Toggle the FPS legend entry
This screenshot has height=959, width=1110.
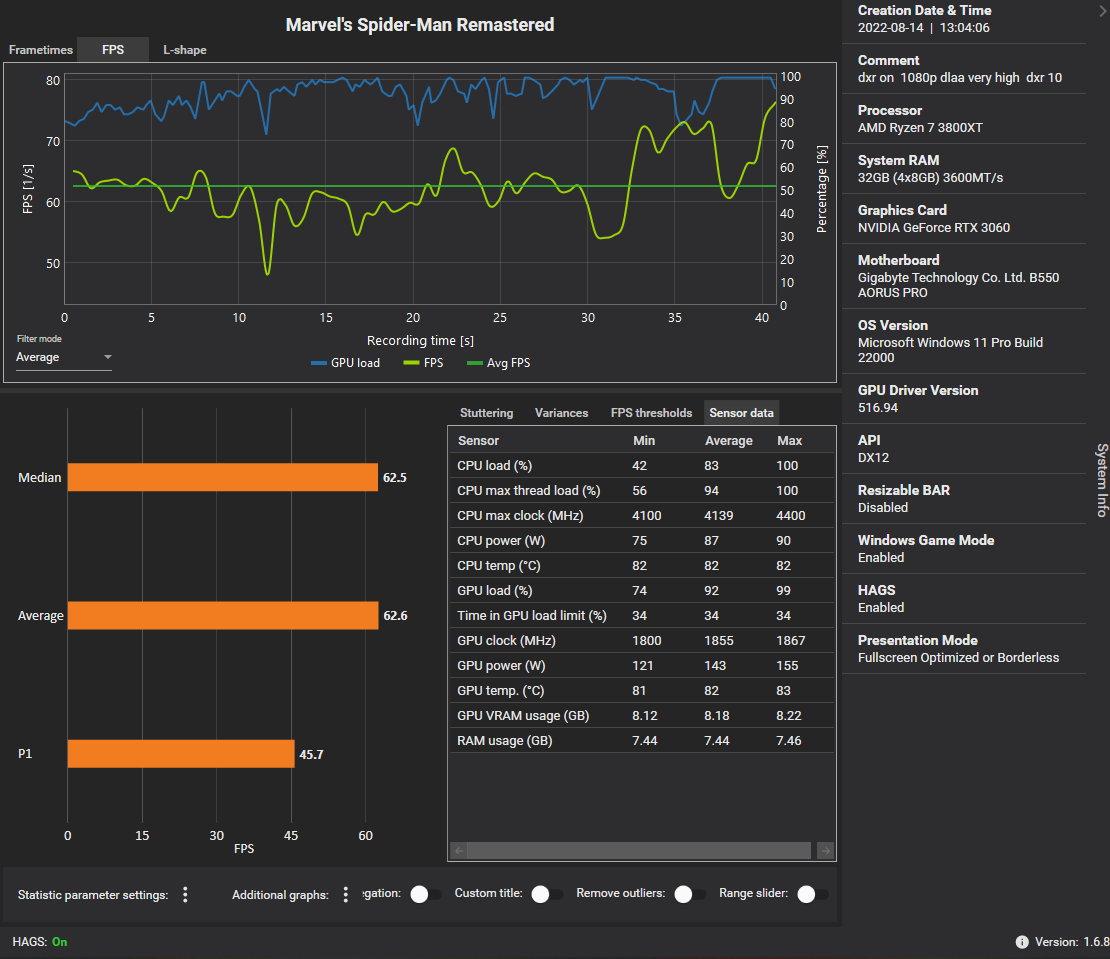[x=423, y=363]
